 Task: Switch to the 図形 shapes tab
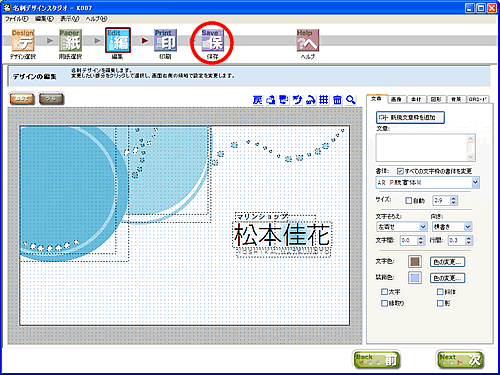tap(436, 99)
